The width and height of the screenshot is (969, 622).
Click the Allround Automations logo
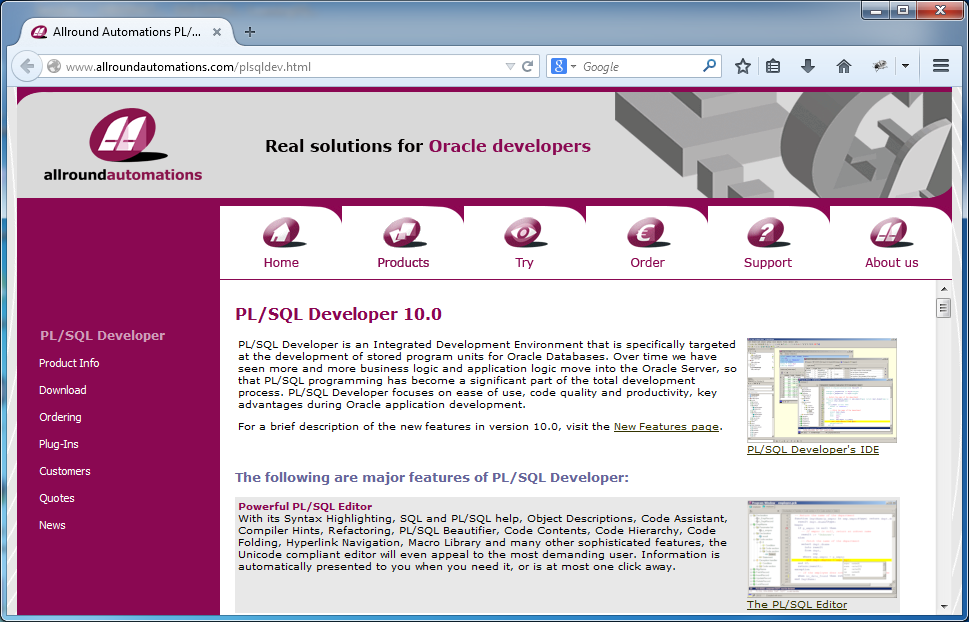[123, 145]
